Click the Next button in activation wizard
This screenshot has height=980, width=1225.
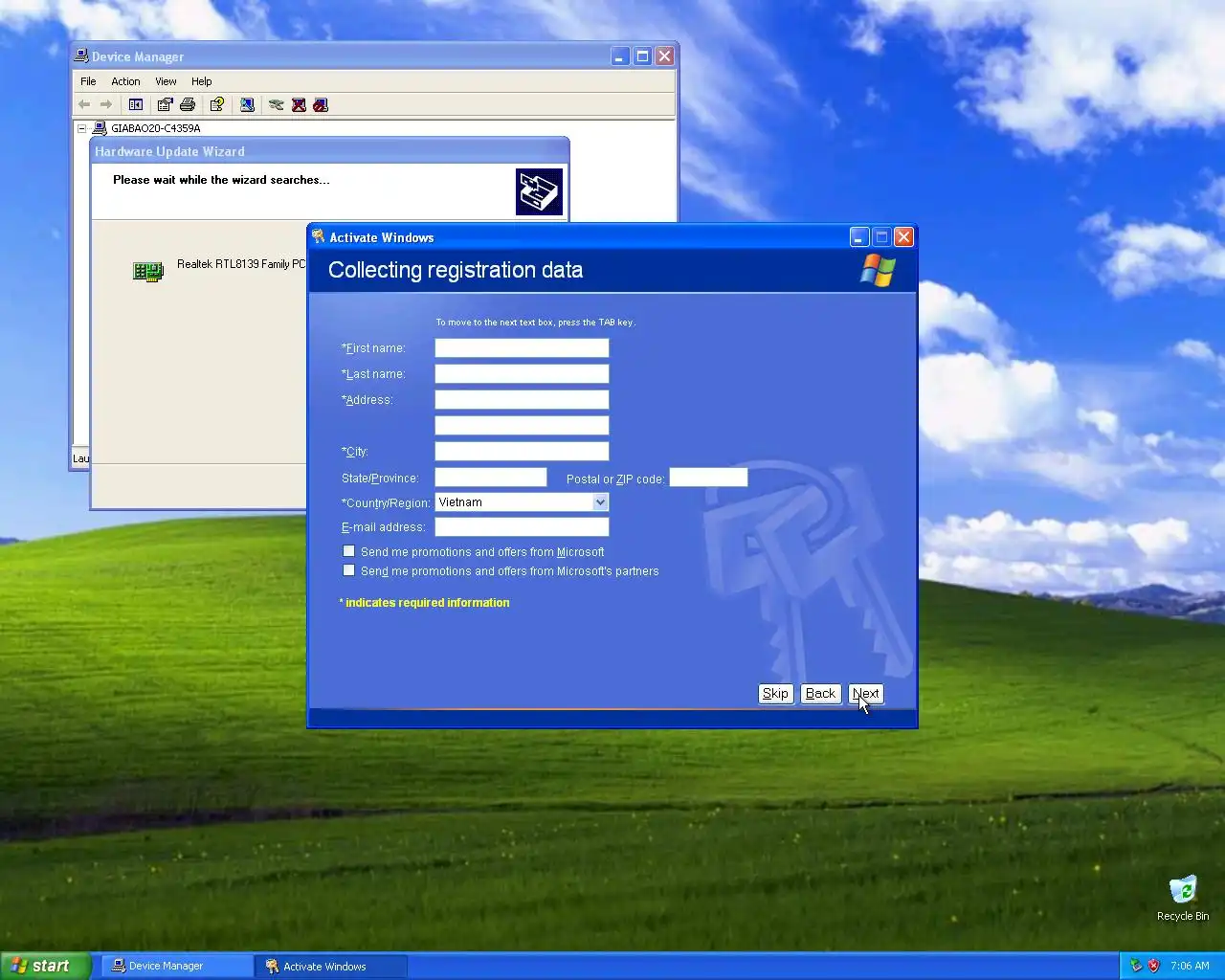click(x=866, y=694)
